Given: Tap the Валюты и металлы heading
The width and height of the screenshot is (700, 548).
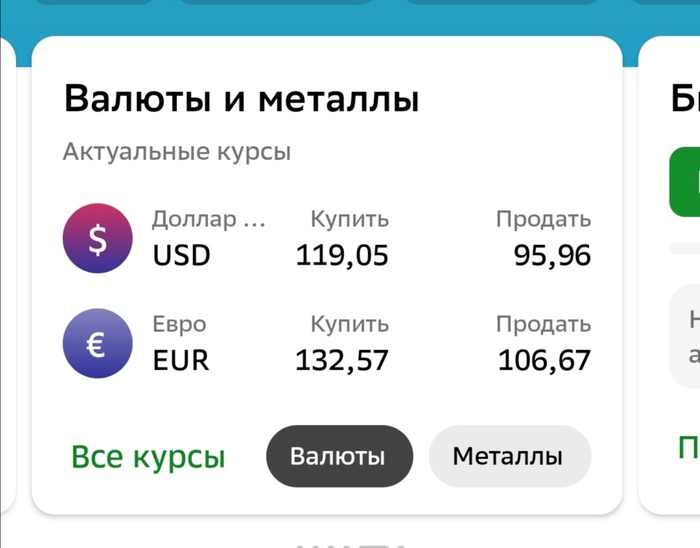Looking at the screenshot, I should pyautogui.click(x=241, y=99).
